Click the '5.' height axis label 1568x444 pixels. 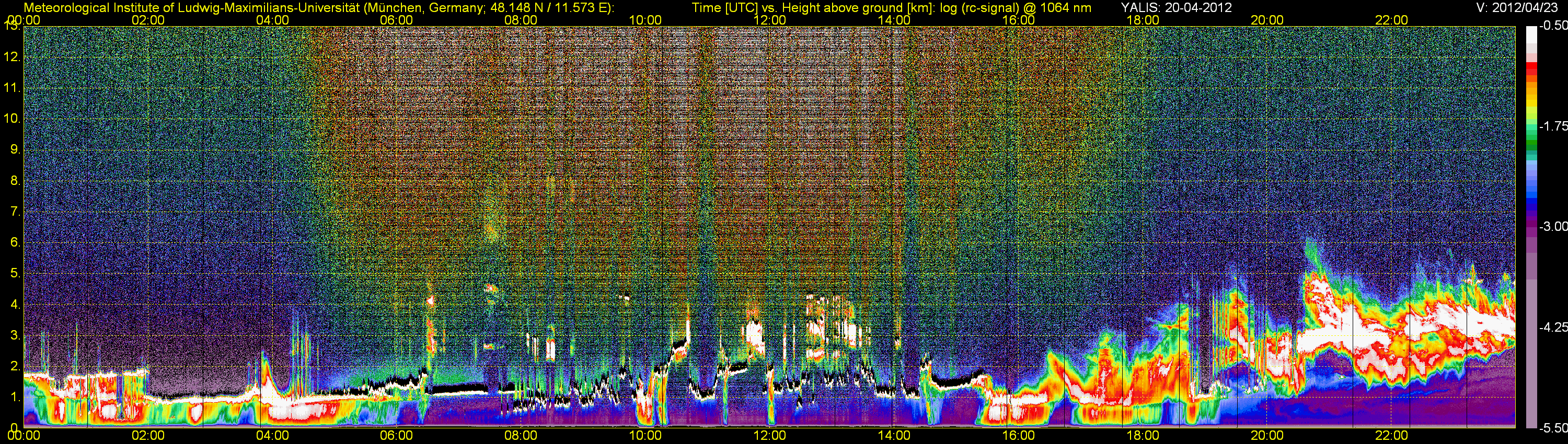(16, 273)
